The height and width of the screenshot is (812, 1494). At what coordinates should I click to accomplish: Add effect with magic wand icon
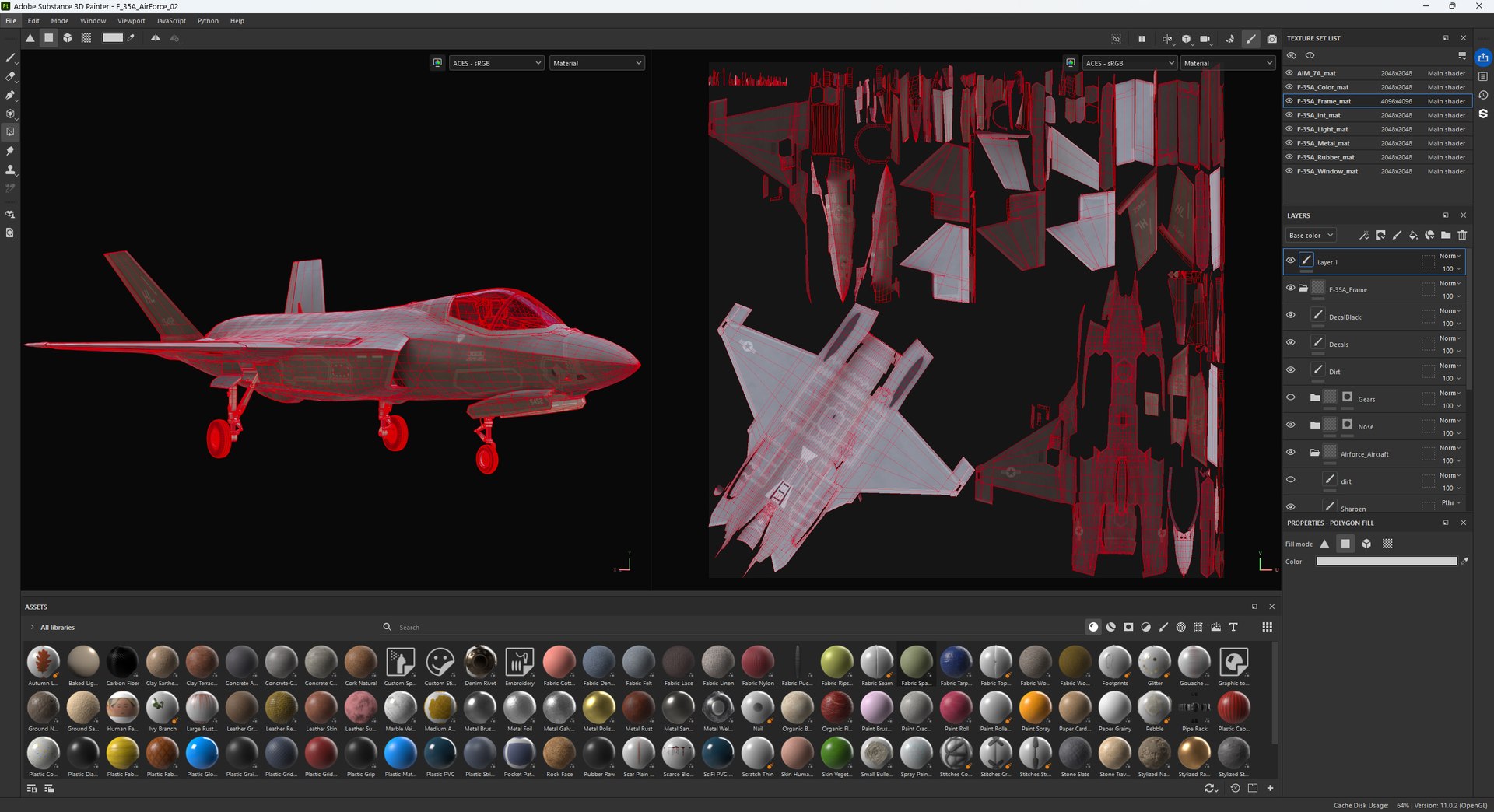pyautogui.click(x=1364, y=235)
